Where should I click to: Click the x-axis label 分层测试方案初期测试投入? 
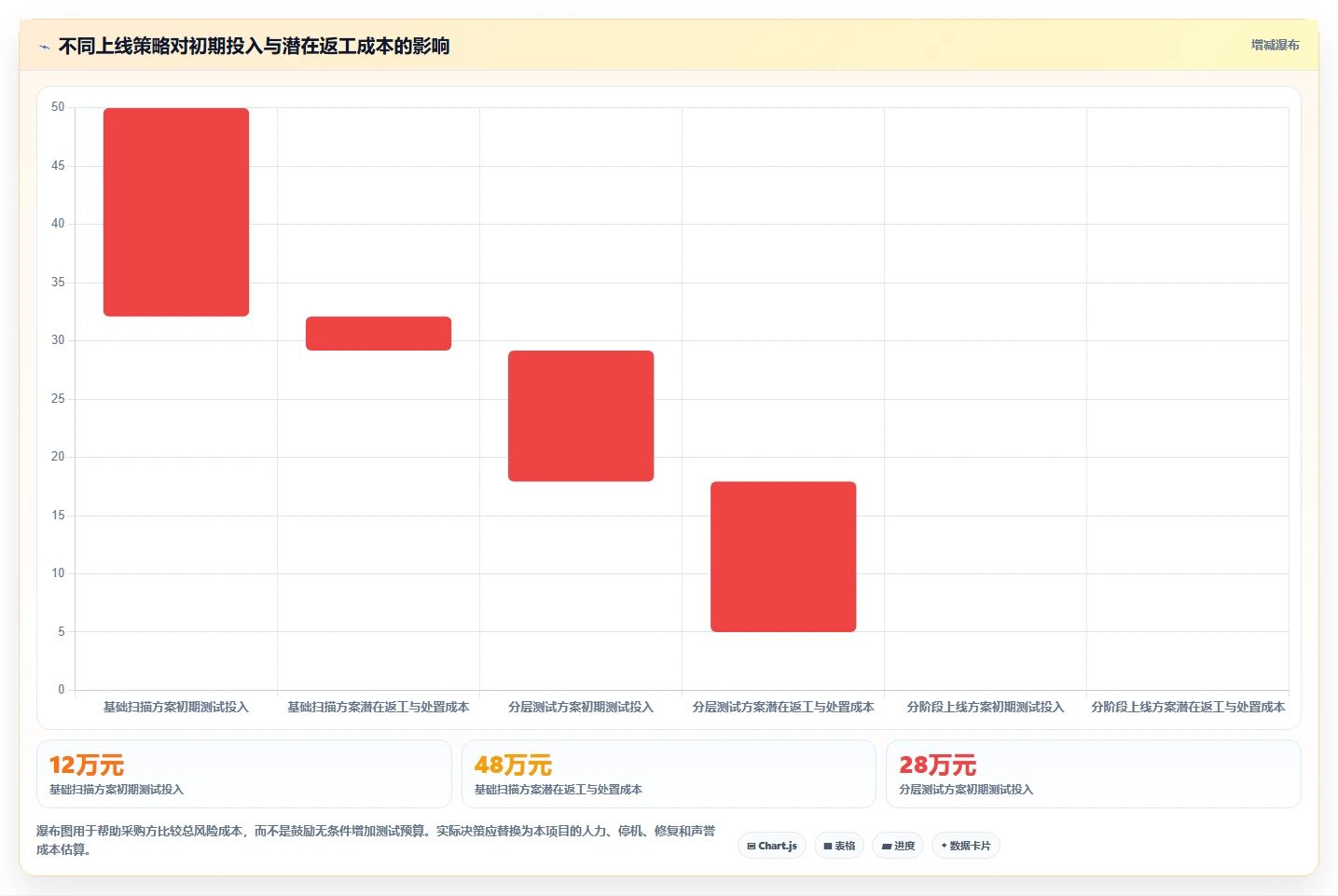581,708
